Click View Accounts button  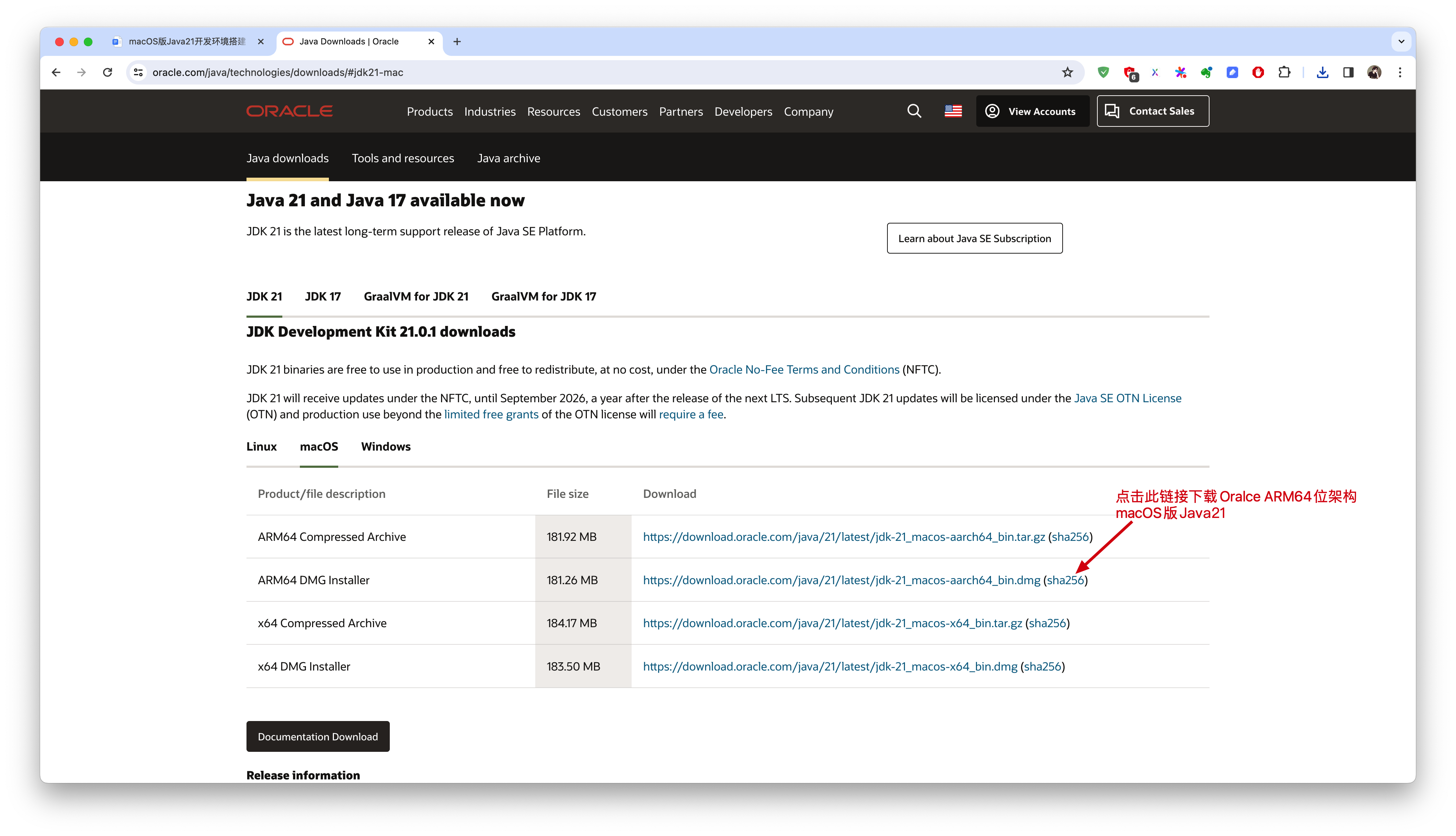pos(1032,111)
